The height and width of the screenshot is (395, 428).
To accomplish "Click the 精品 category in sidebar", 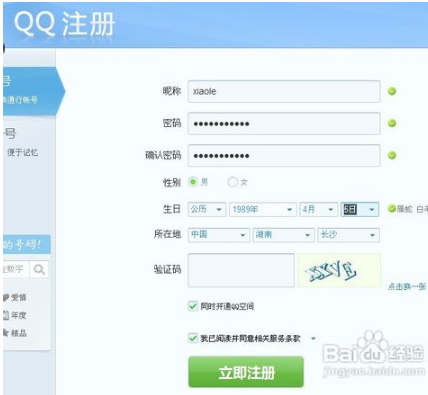I will (18, 333).
